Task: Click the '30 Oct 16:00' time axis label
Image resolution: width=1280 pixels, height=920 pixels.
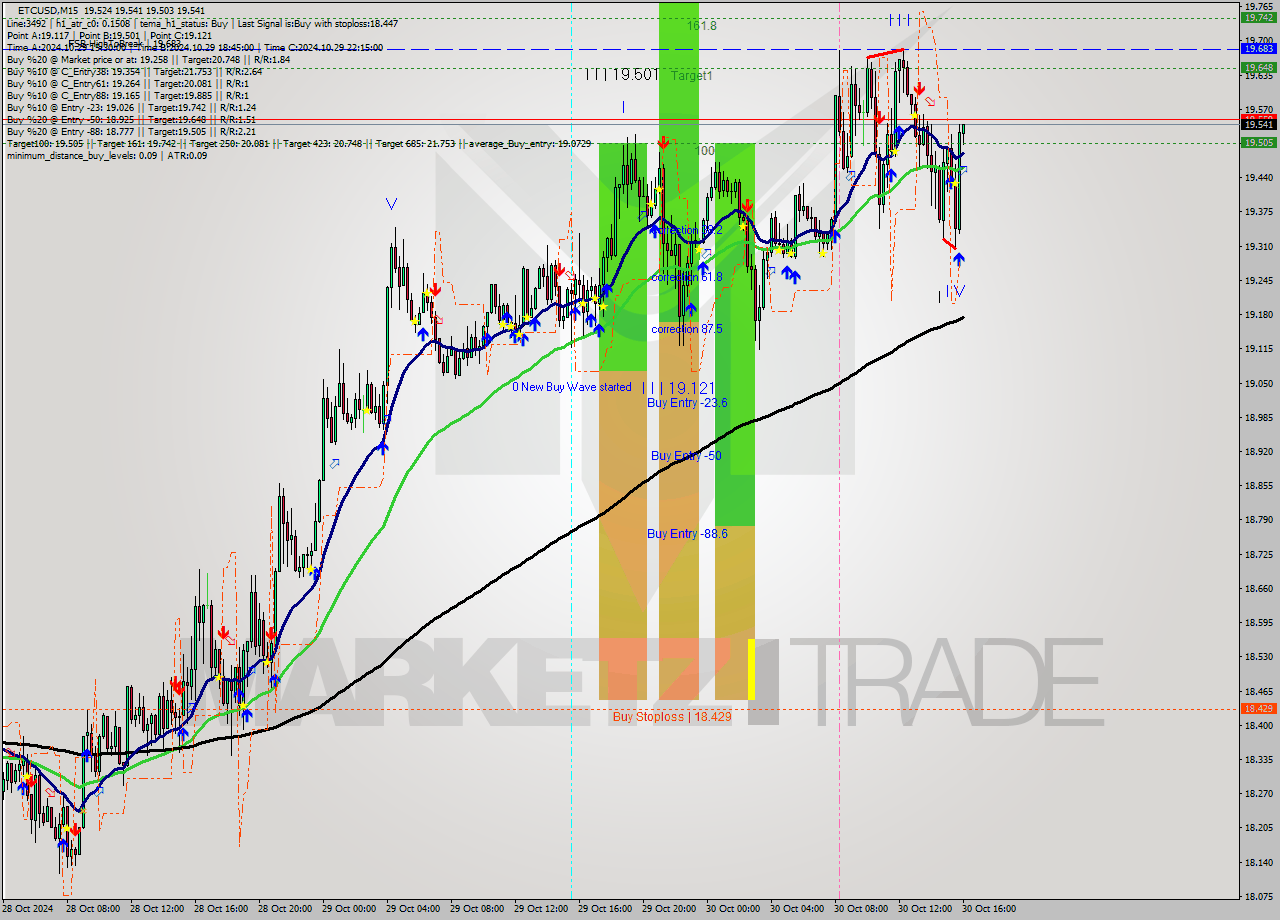Action: point(991,909)
